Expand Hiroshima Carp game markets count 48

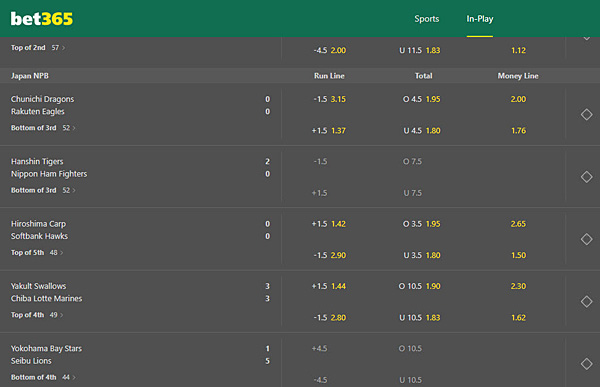[56, 253]
